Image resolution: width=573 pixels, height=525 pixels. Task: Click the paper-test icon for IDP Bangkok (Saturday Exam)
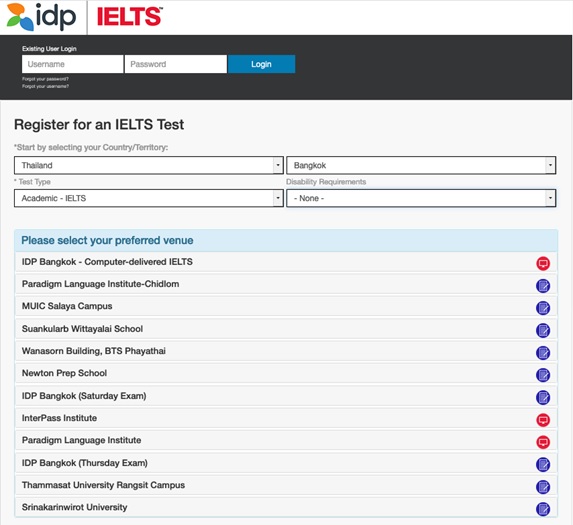[543, 397]
